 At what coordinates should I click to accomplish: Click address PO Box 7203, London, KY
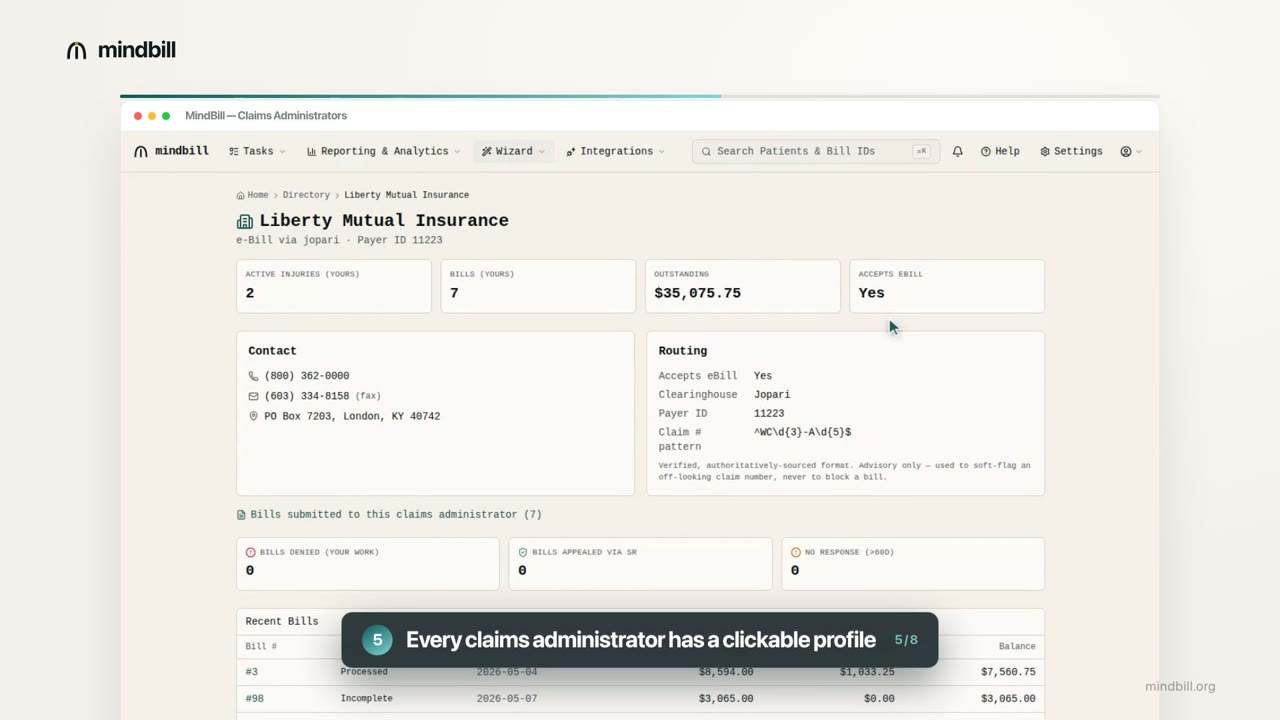tap(352, 416)
